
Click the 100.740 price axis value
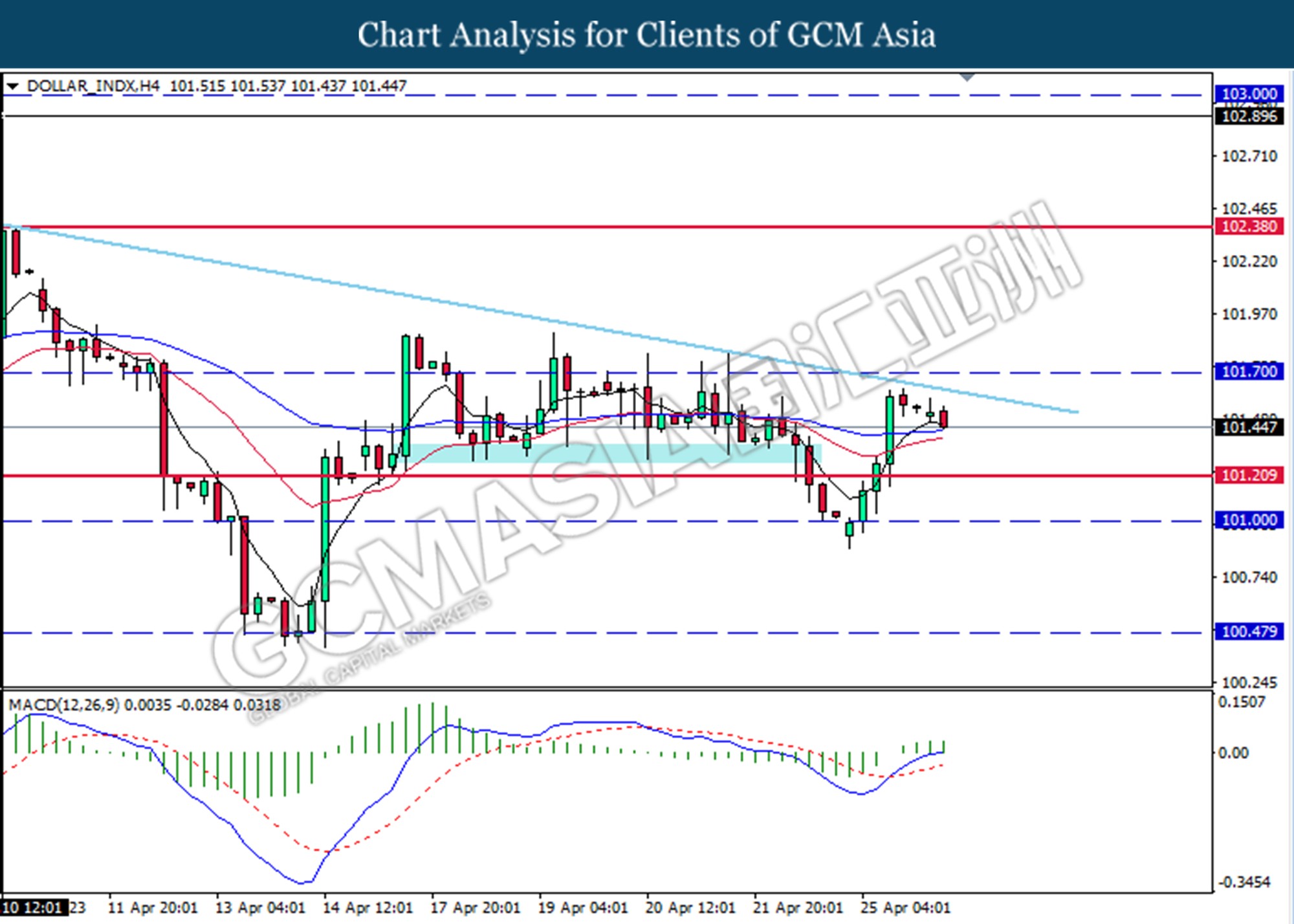pos(1249,577)
